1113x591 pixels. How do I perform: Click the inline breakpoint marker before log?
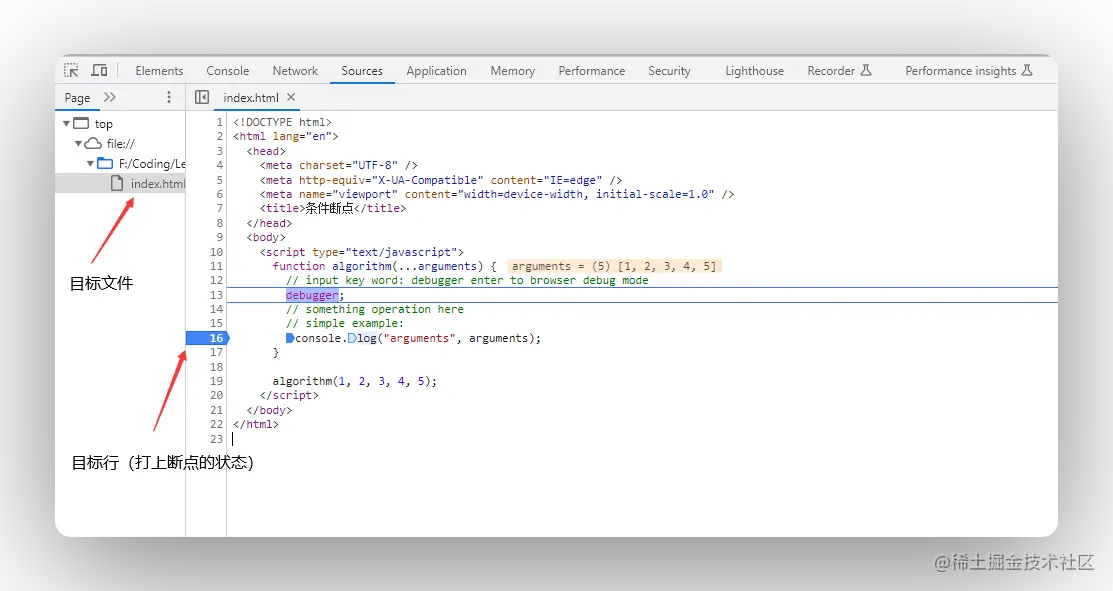click(x=352, y=338)
